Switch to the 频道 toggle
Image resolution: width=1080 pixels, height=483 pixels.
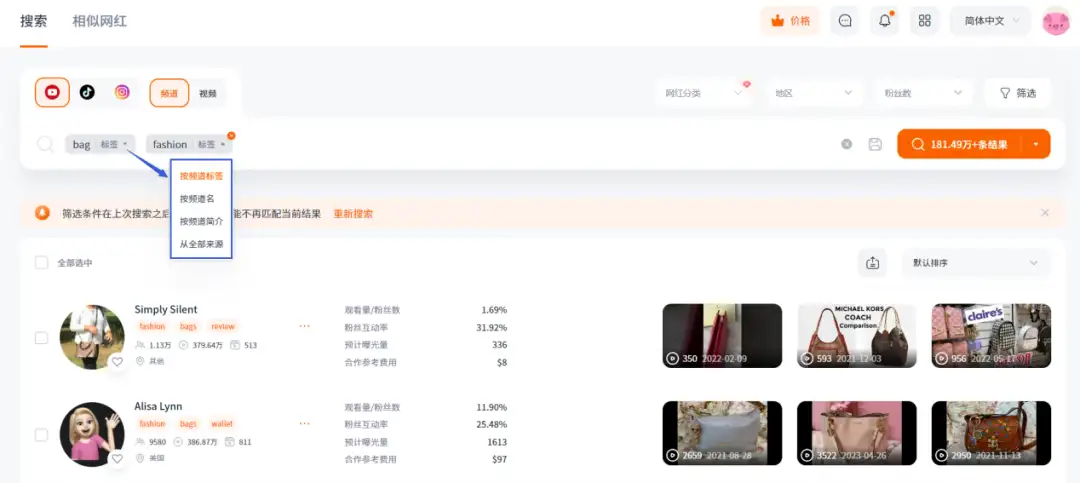[169, 93]
